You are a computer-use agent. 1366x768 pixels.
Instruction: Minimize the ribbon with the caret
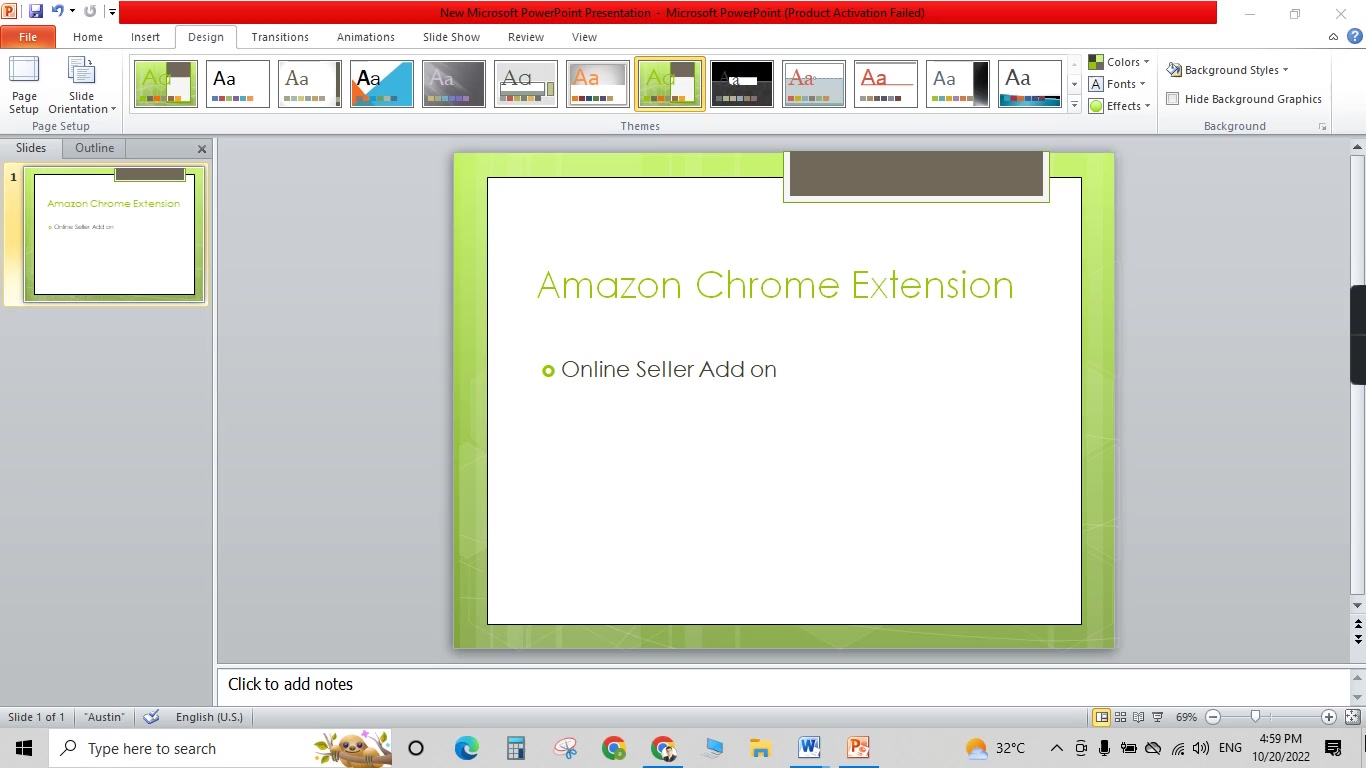tap(1333, 37)
